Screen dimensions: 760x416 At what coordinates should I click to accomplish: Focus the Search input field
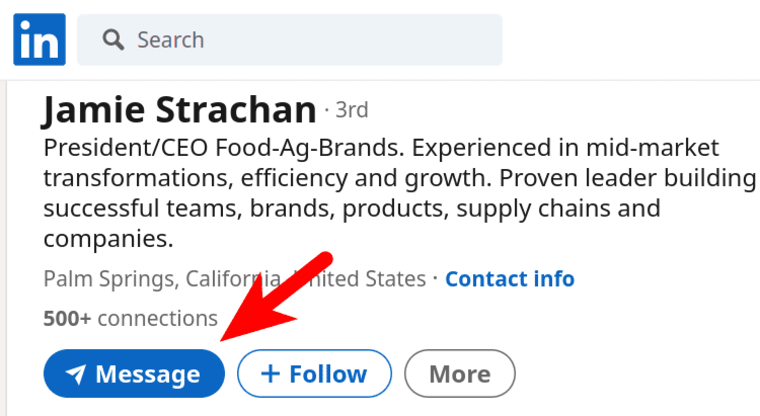(289, 40)
